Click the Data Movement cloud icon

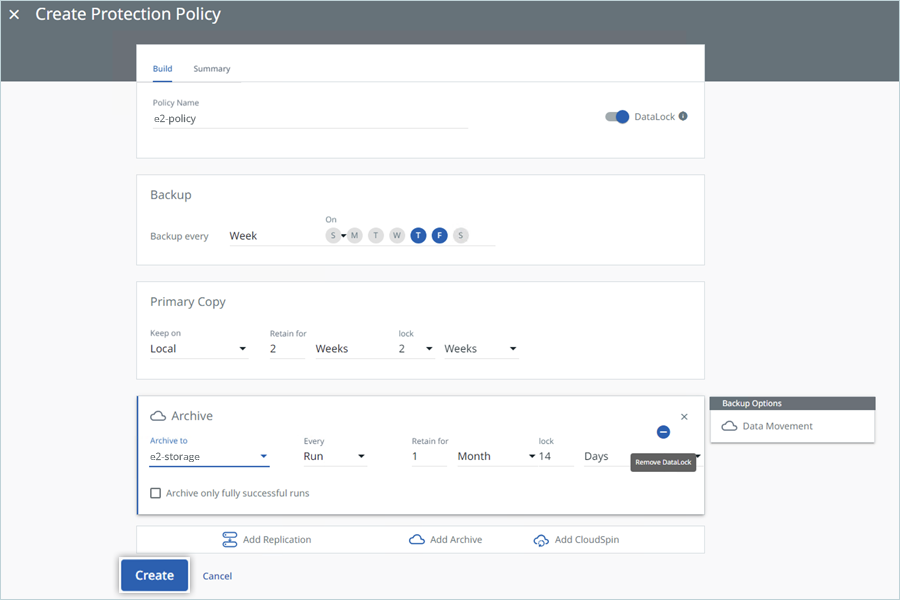click(x=729, y=426)
